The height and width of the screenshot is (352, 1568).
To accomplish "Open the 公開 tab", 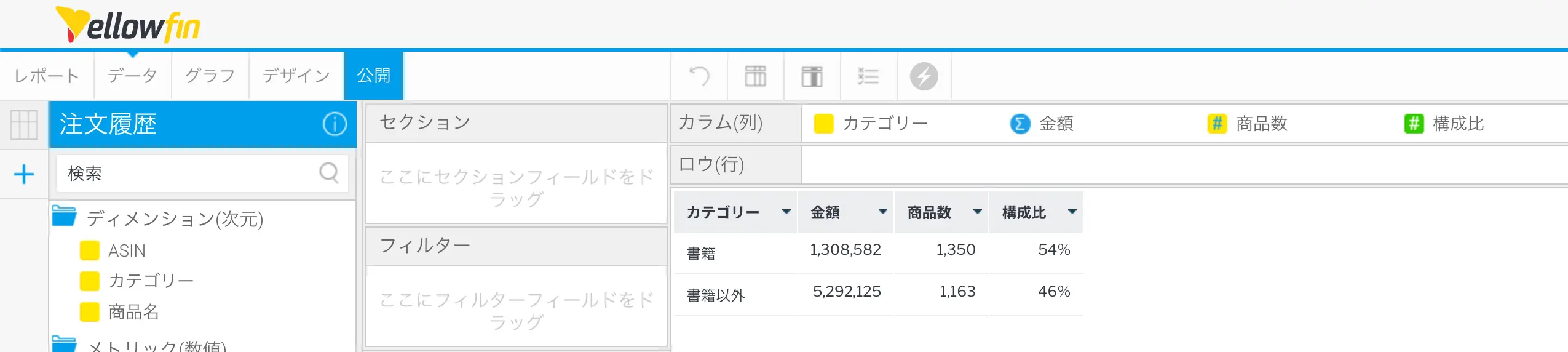I will (373, 76).
